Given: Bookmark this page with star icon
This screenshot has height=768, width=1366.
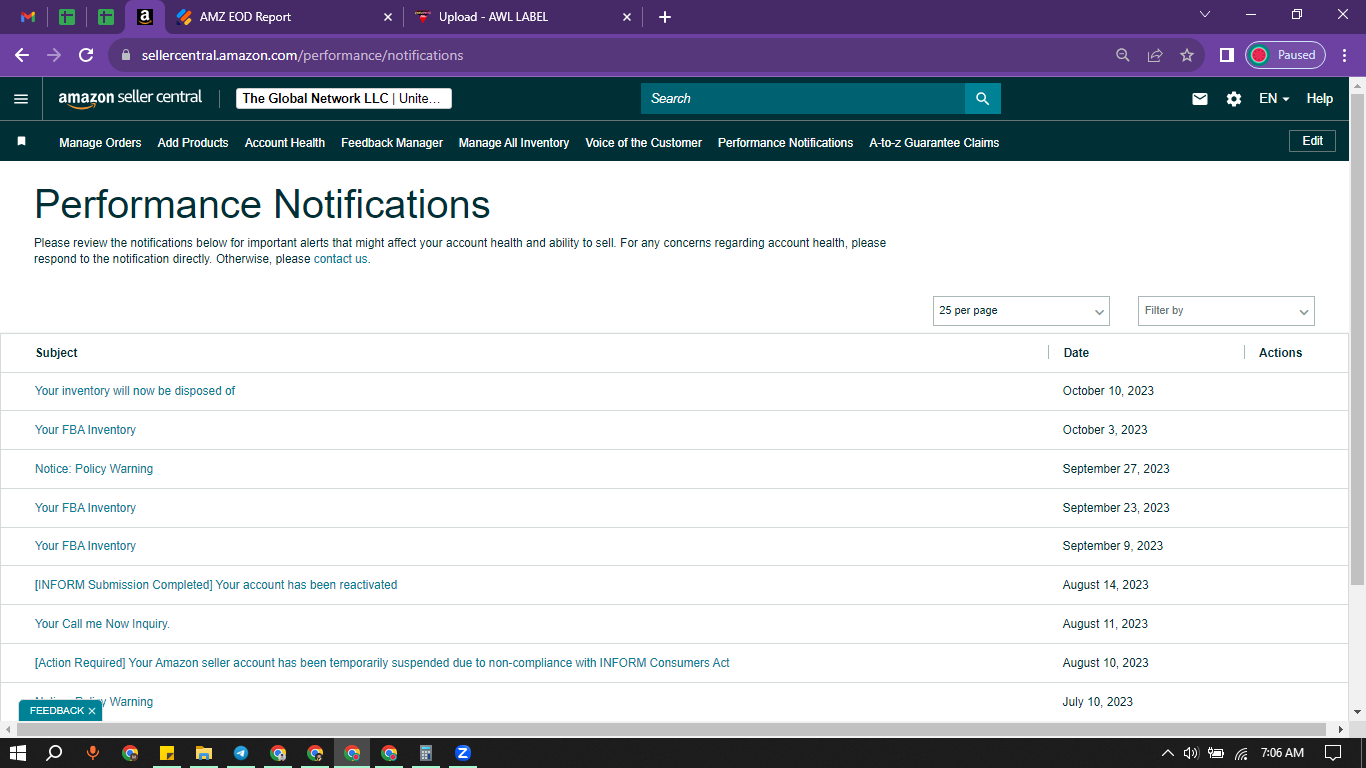Looking at the screenshot, I should (x=1187, y=55).
